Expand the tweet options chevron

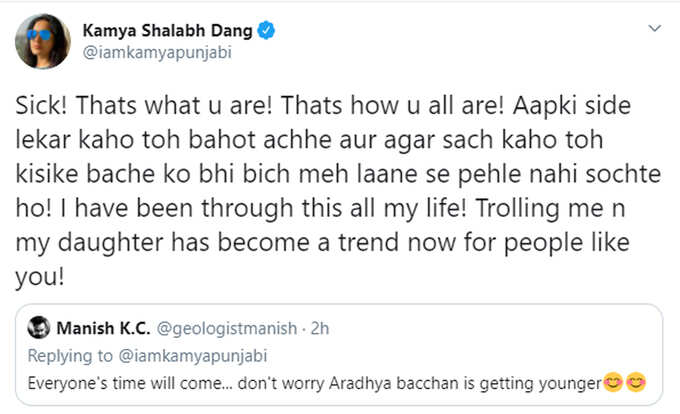click(654, 29)
